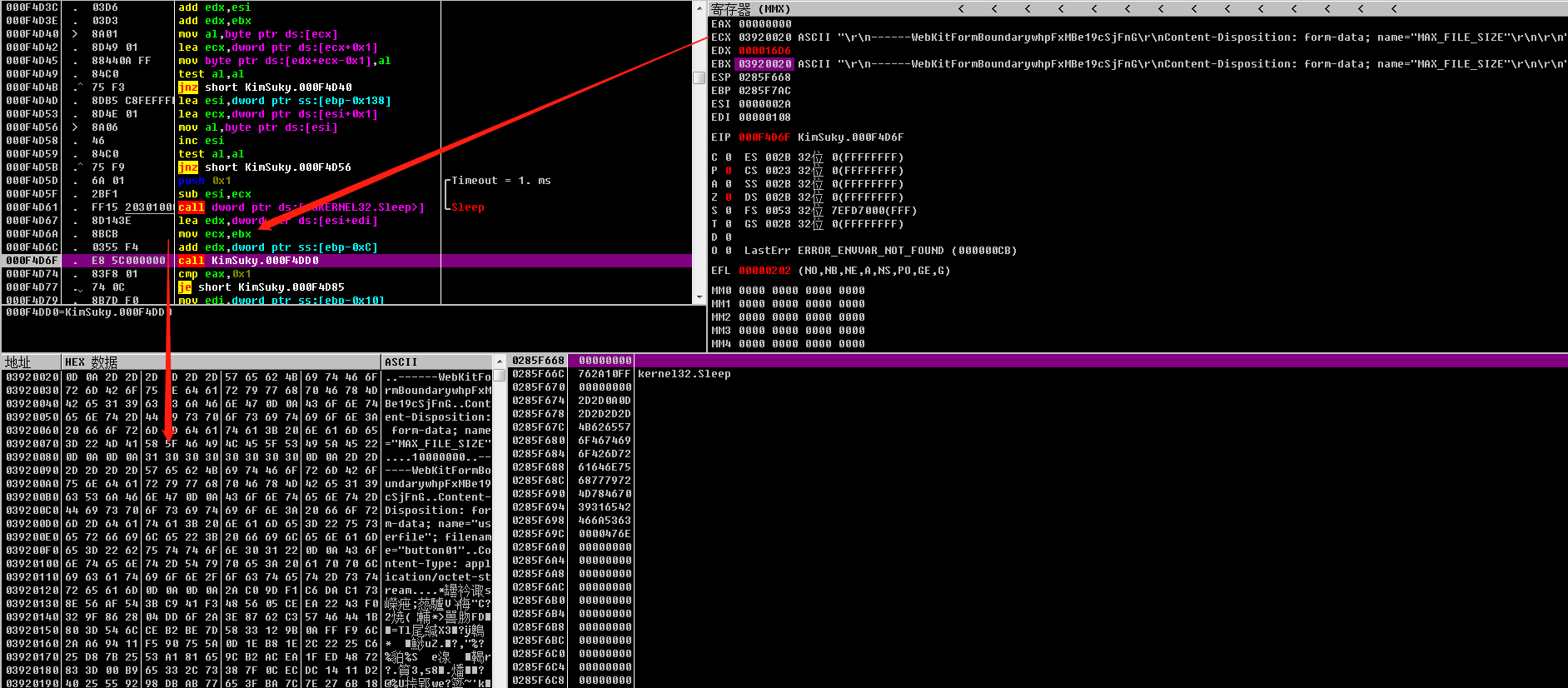The image size is (1568, 688).
Task: Select dump row at address 03920190
Action: point(248,683)
